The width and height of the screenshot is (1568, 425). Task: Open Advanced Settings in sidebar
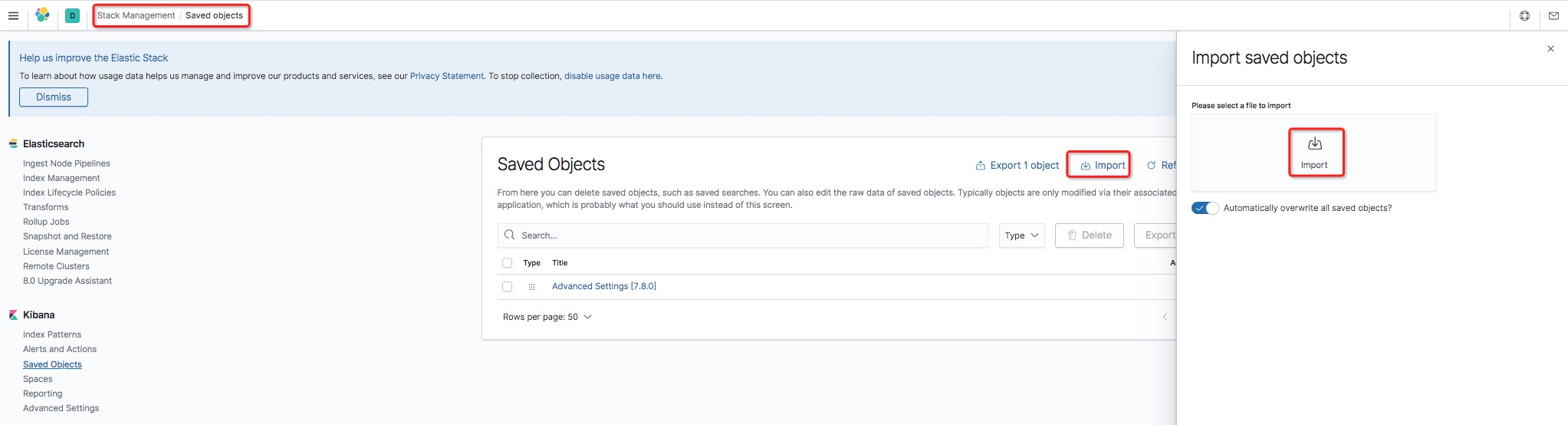click(x=61, y=408)
